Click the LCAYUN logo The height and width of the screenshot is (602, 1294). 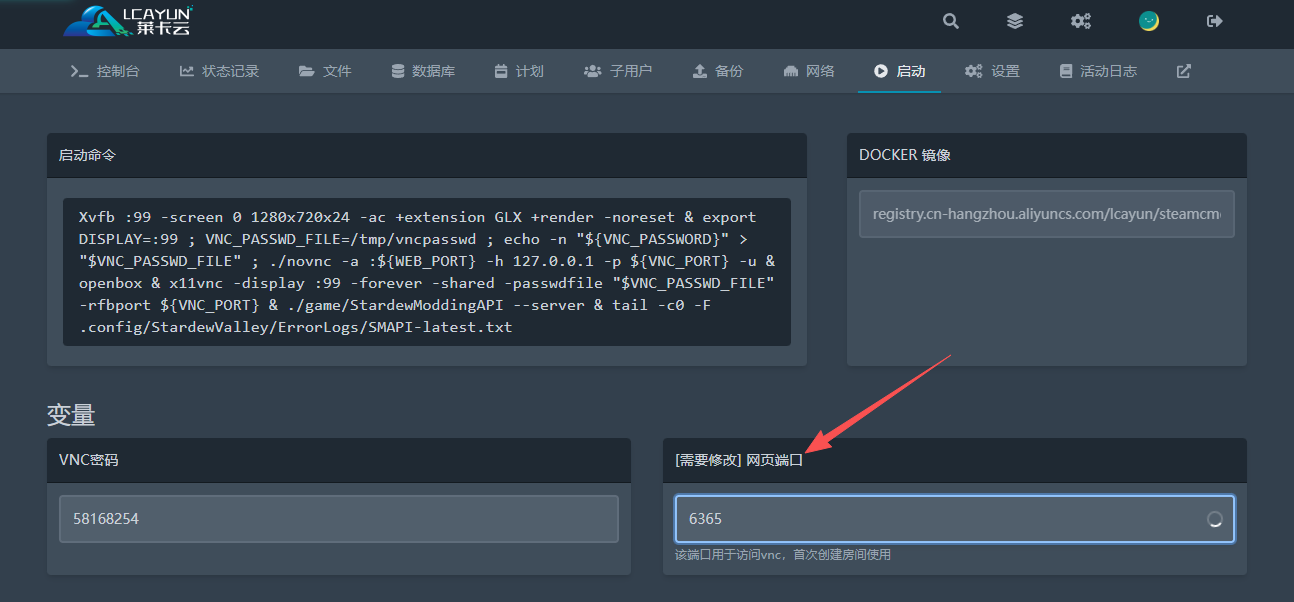click(x=128, y=20)
